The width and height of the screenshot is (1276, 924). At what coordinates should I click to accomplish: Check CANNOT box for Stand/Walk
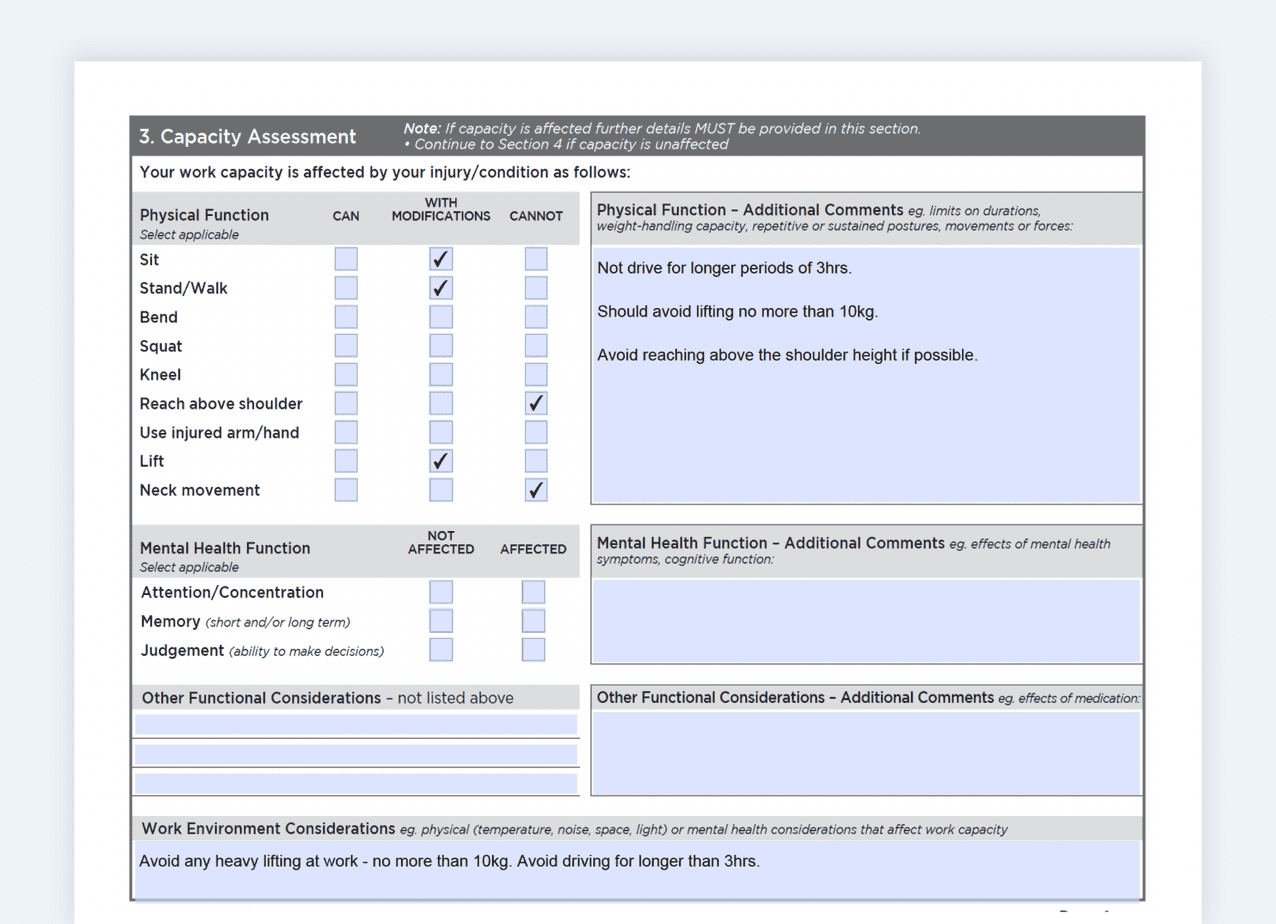tap(535, 287)
